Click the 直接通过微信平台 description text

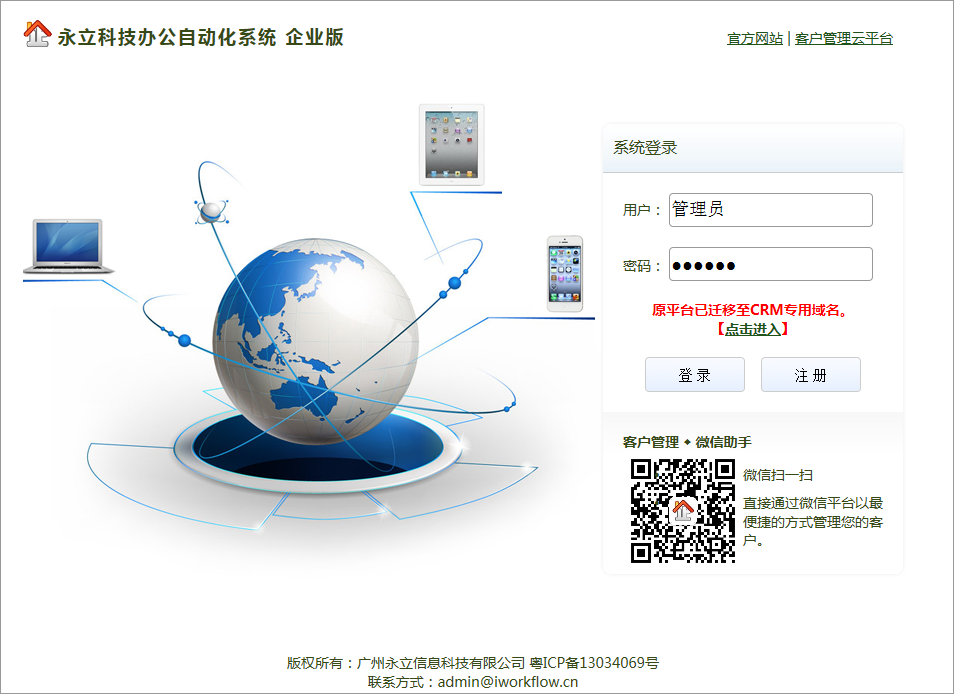(x=813, y=521)
